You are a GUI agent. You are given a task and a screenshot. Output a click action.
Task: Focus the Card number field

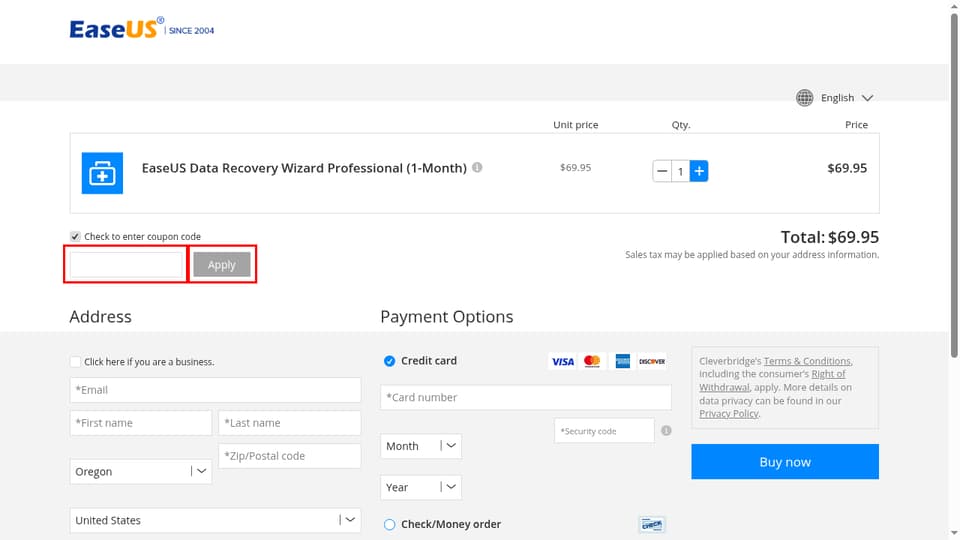tap(526, 397)
